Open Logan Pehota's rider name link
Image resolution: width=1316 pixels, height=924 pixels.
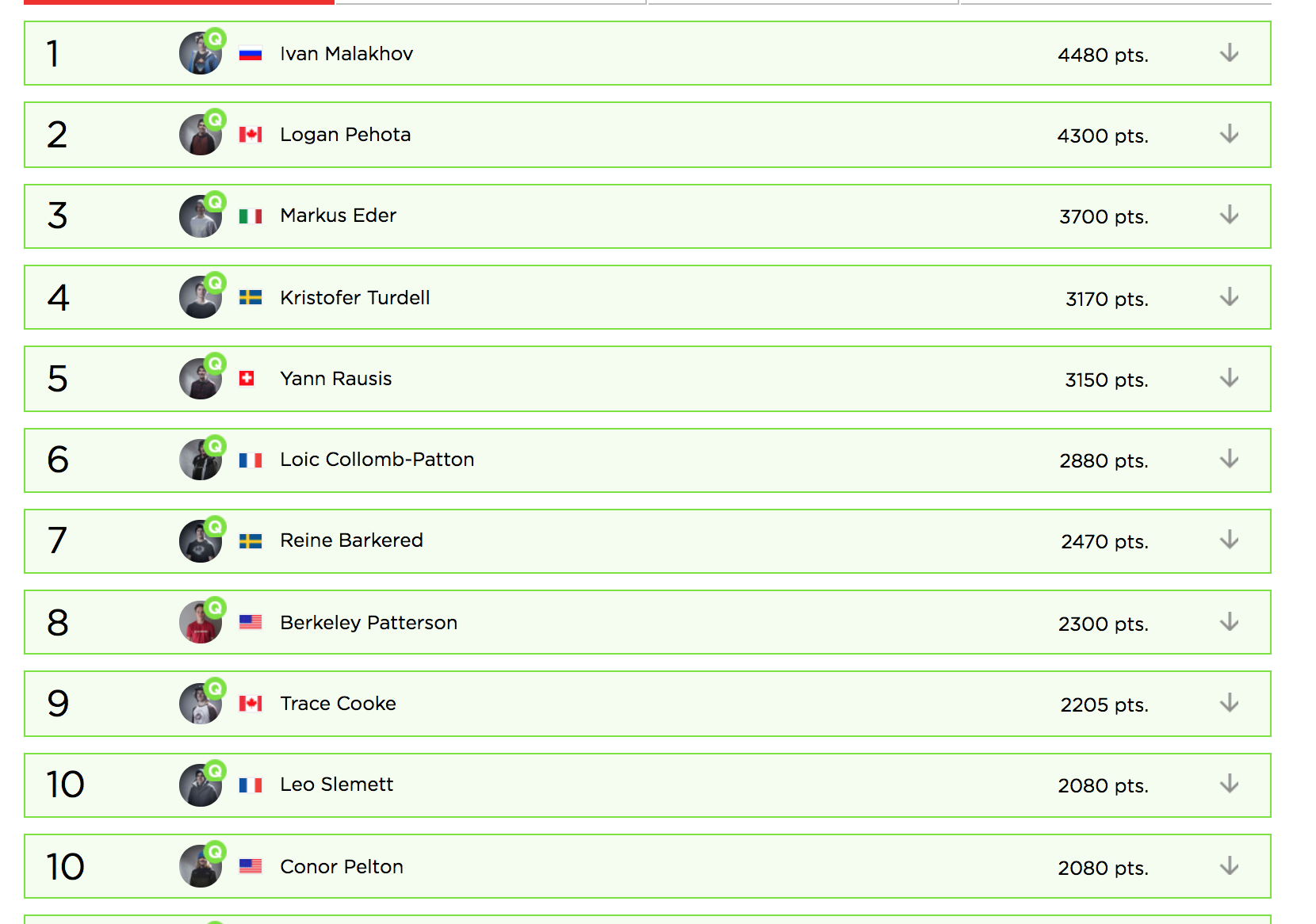pos(346,135)
